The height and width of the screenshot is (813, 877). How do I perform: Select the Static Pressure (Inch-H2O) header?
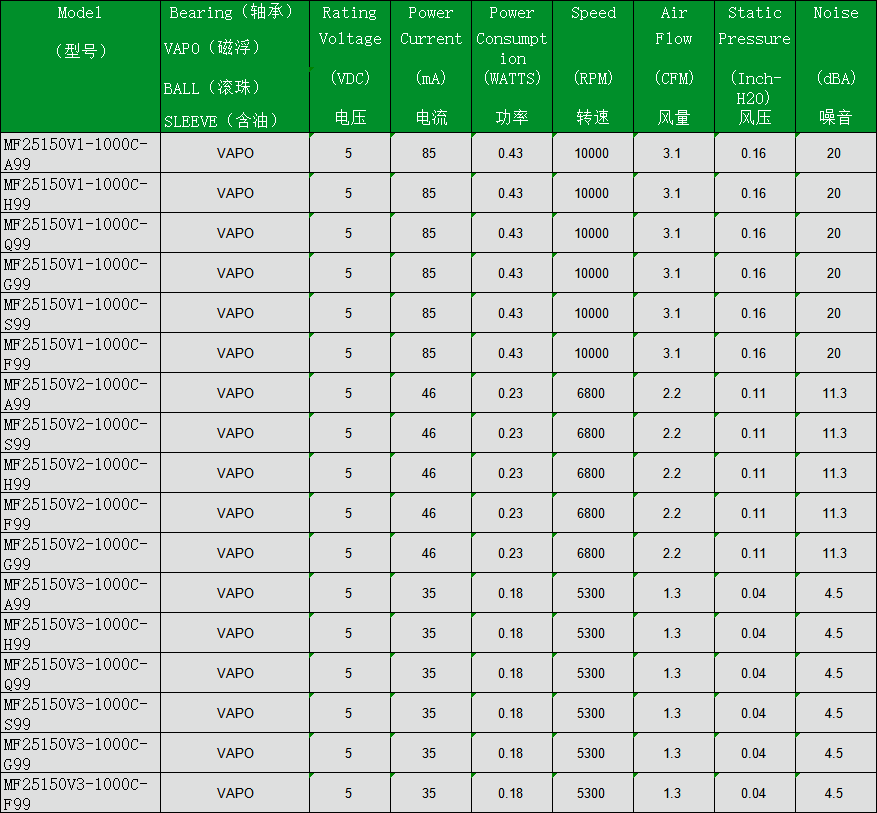[x=755, y=66]
